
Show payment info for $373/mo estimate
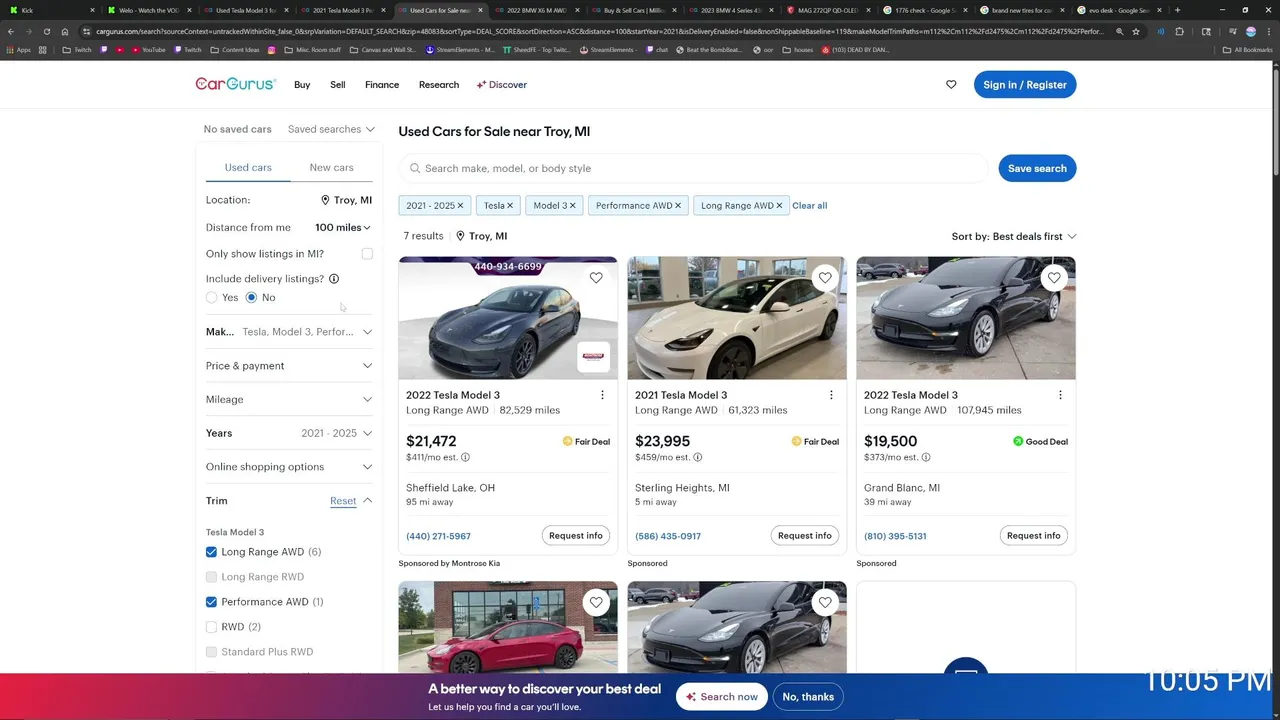coord(925,457)
